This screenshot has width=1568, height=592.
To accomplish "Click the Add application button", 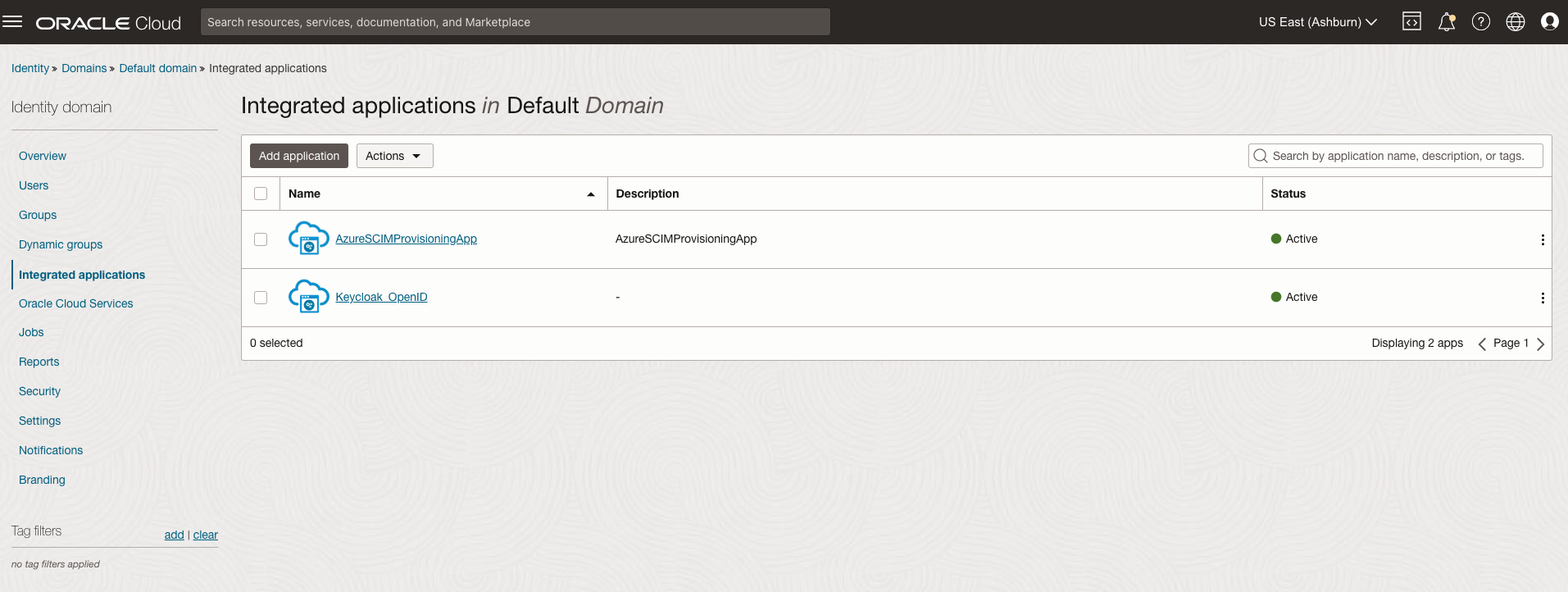I will [x=299, y=156].
